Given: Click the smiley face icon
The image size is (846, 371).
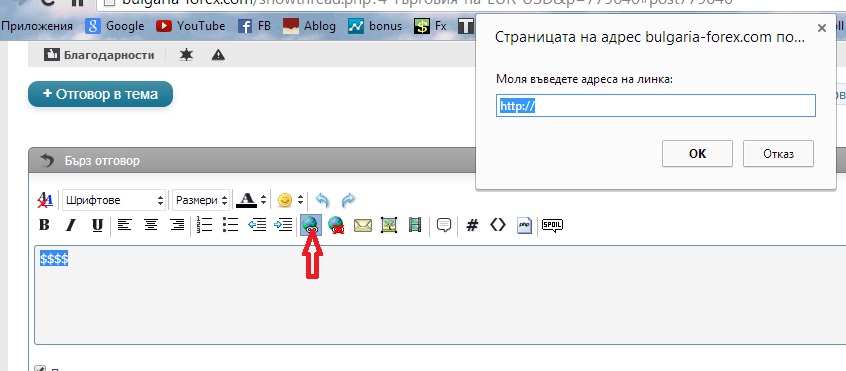Looking at the screenshot, I should pyautogui.click(x=285, y=200).
